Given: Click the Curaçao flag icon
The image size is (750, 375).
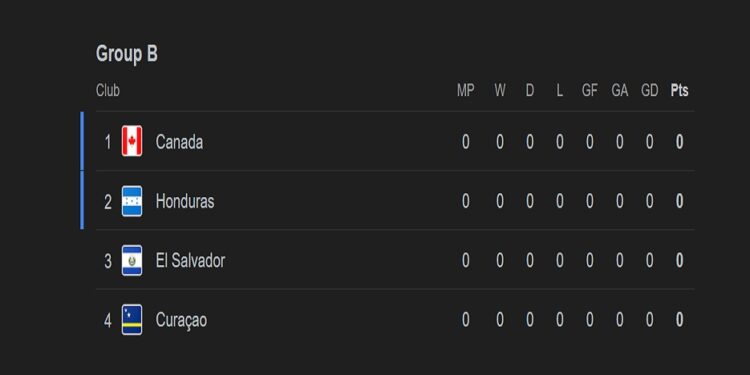Looking at the screenshot, I should click(132, 320).
